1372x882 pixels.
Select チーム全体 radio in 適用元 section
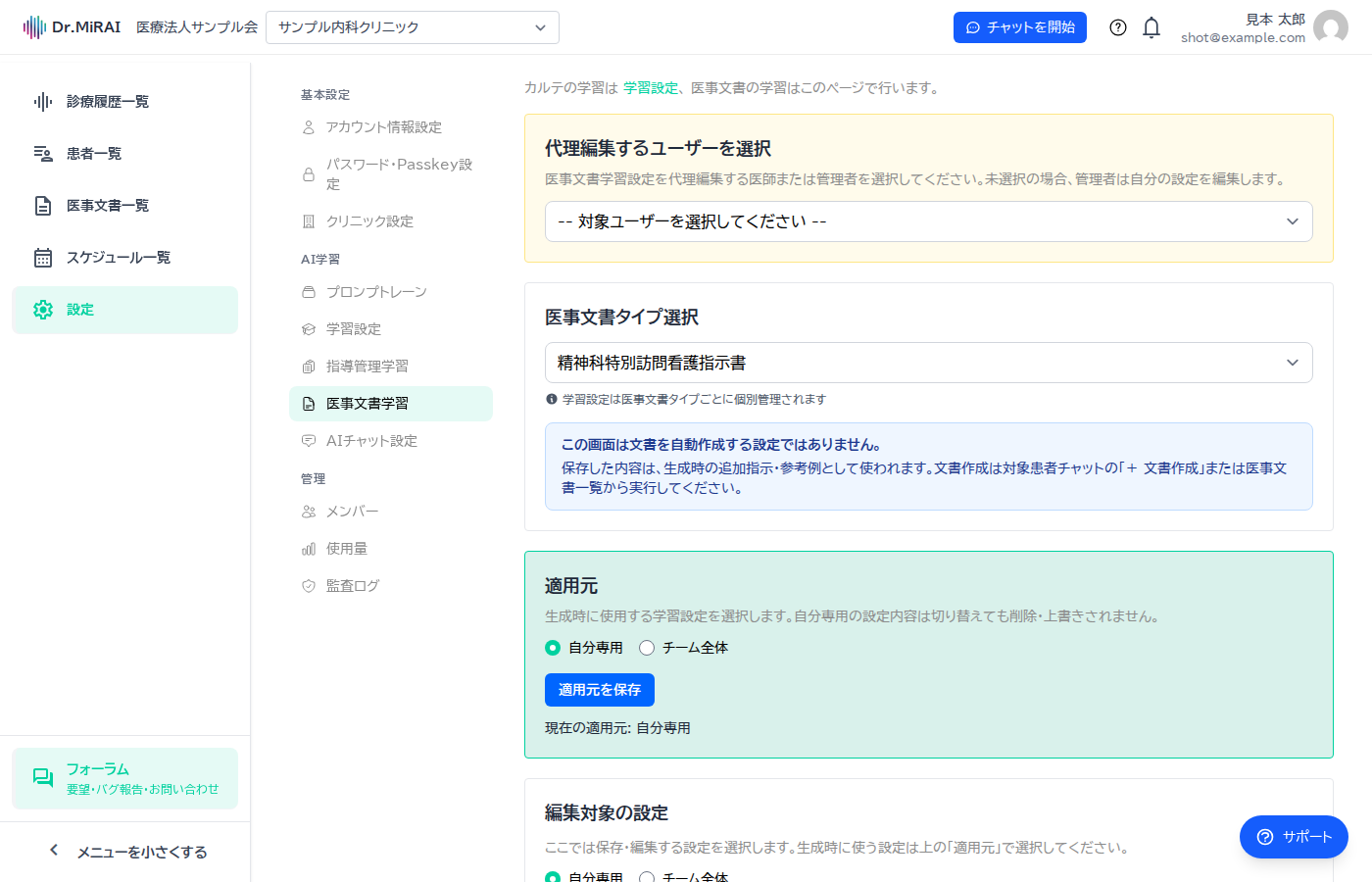point(647,648)
